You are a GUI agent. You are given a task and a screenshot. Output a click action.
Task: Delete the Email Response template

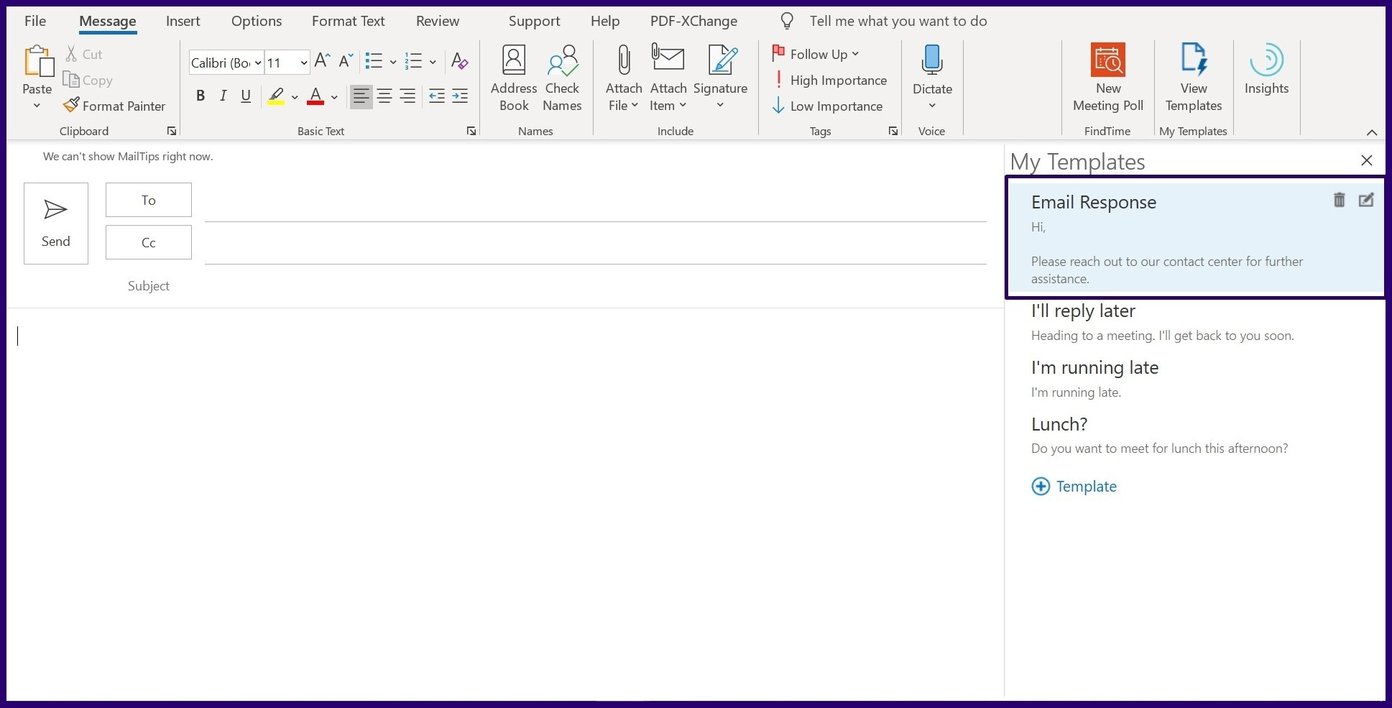pos(1339,200)
